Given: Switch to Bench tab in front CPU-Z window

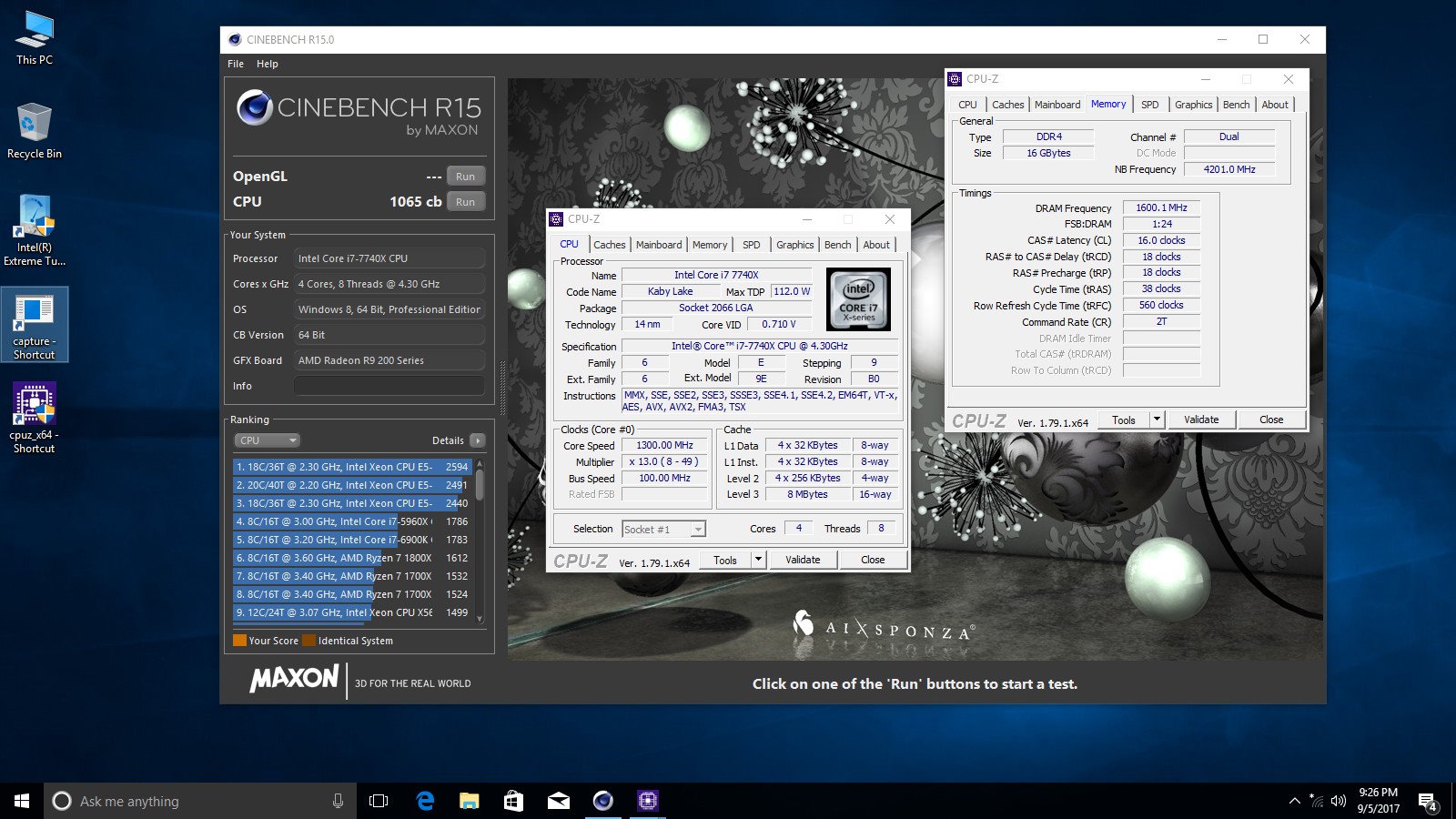Looking at the screenshot, I should tap(838, 245).
